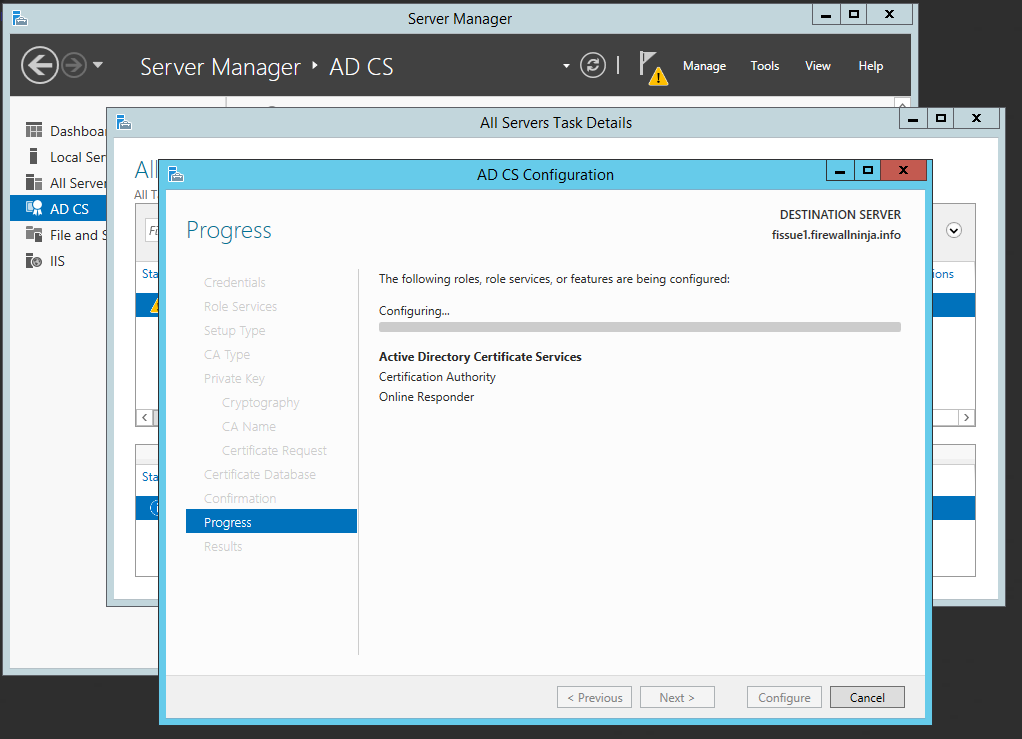The image size is (1022, 739).
Task: Refresh Server Manager with the refresh icon
Action: [x=592, y=65]
